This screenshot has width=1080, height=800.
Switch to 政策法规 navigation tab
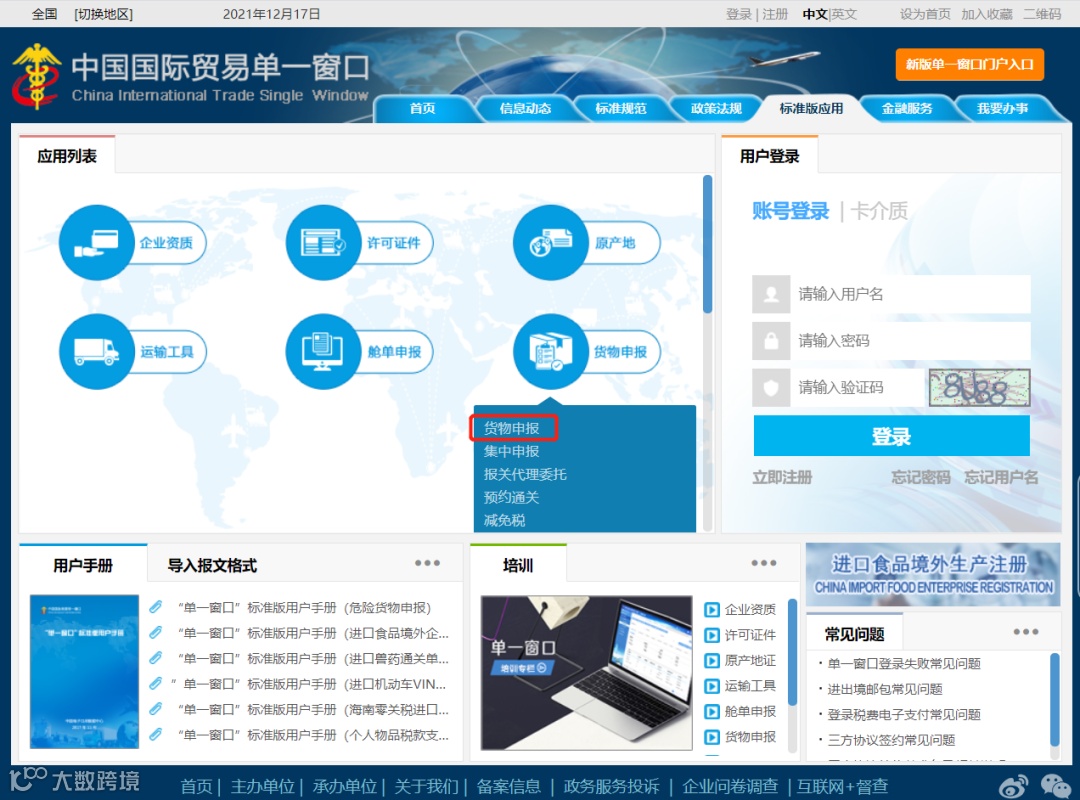tap(716, 108)
